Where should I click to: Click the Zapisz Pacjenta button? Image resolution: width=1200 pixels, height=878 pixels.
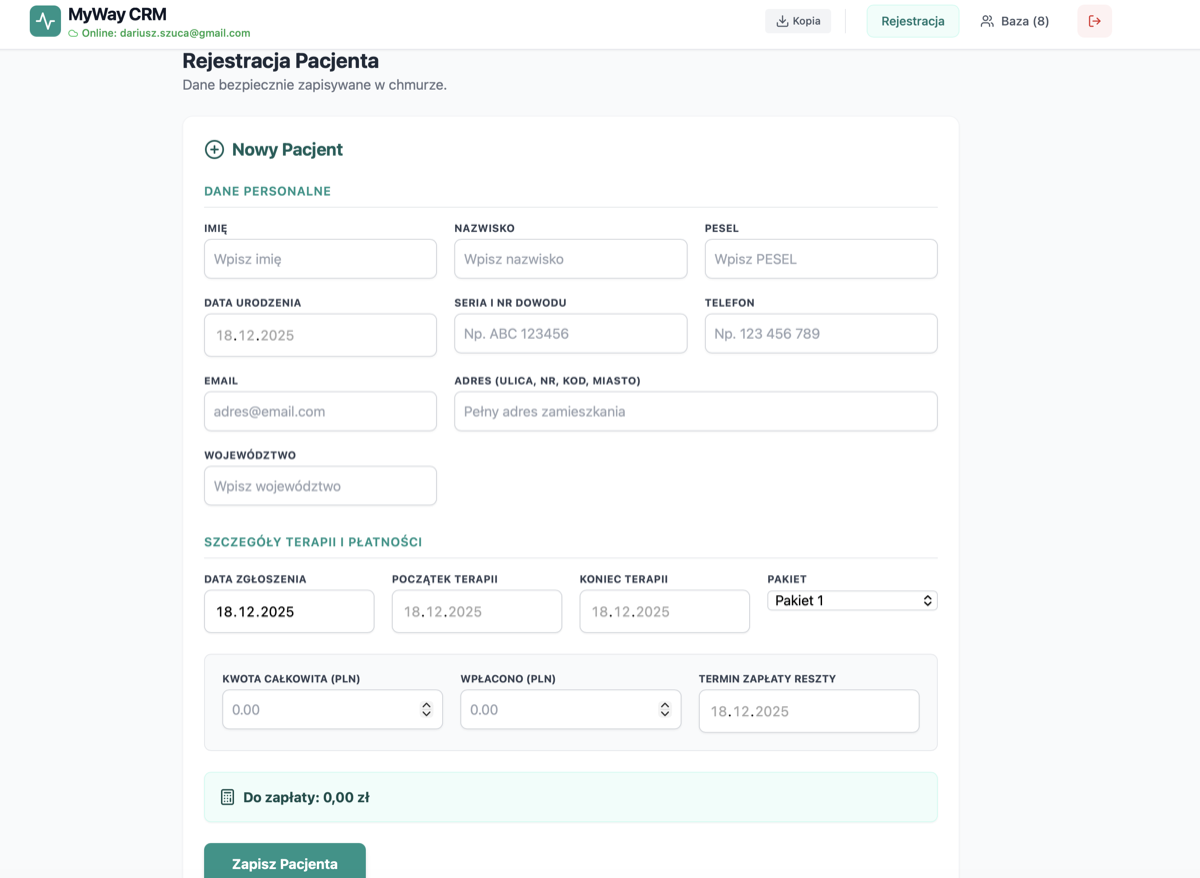point(284,862)
